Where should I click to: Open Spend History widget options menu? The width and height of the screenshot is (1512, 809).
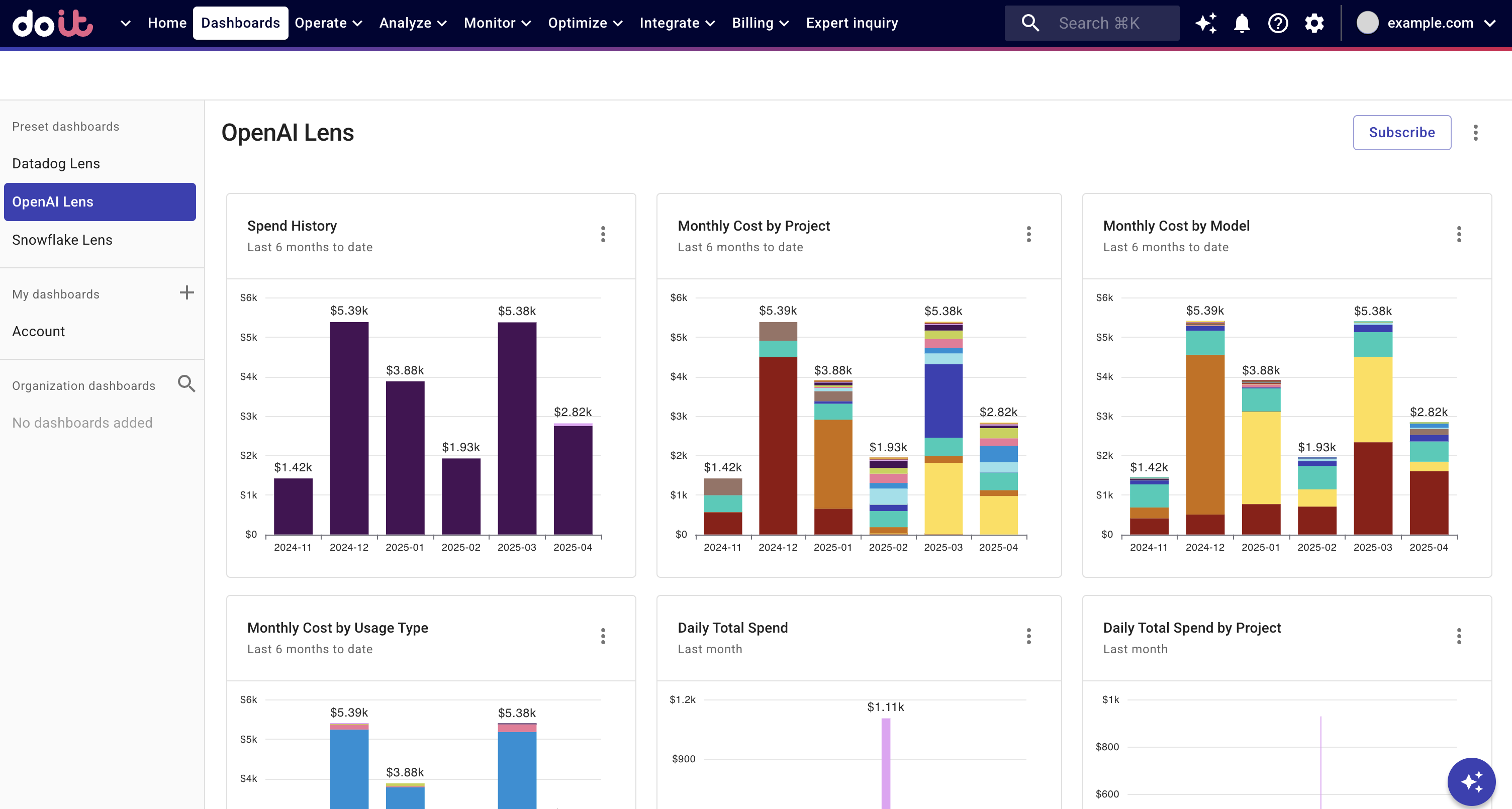coord(603,234)
